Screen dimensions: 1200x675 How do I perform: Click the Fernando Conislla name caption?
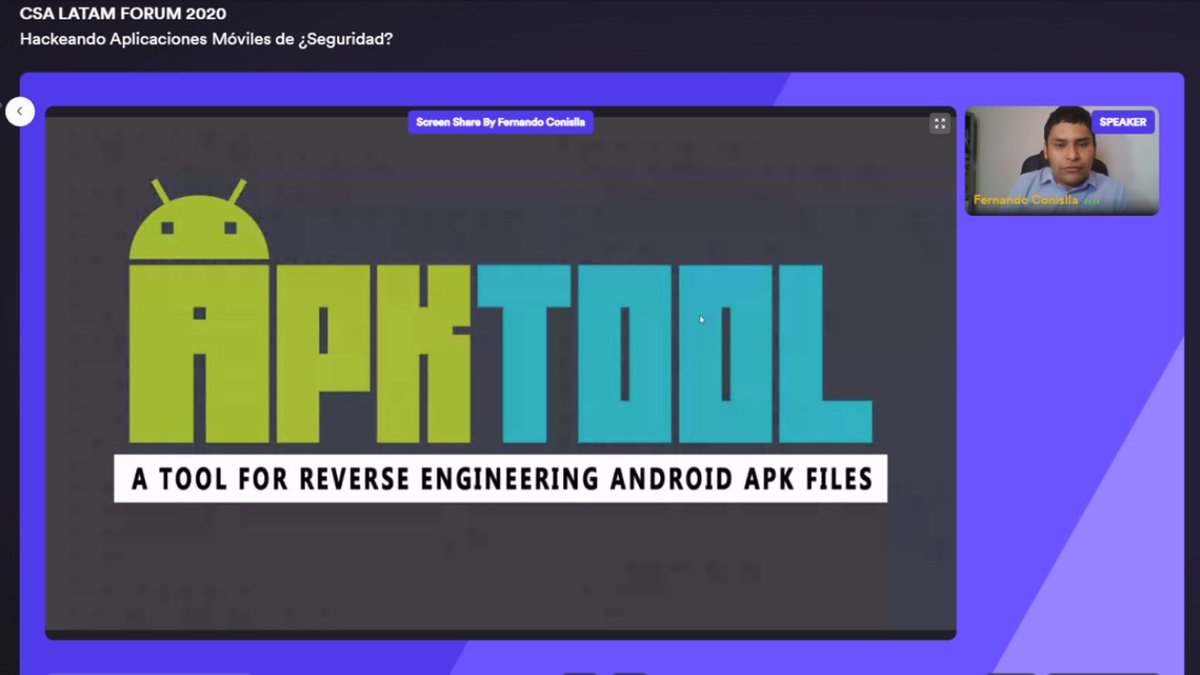1026,200
